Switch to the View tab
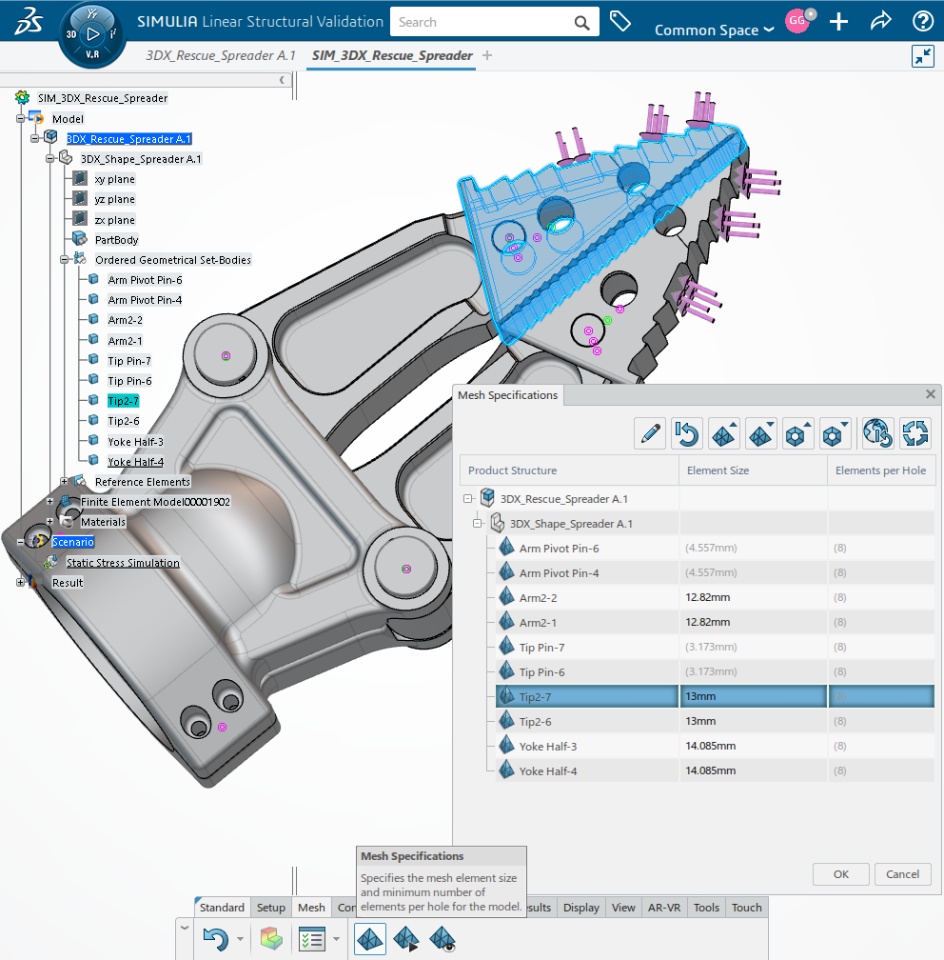944x960 pixels. pos(623,907)
